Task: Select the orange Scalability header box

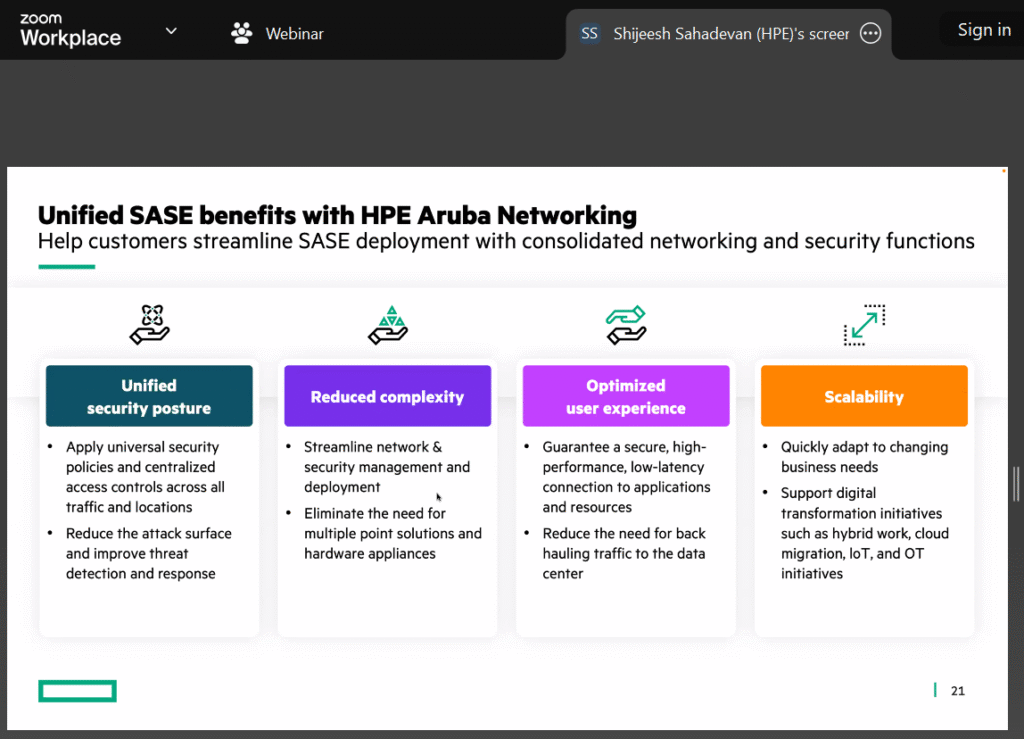Action: click(x=864, y=396)
